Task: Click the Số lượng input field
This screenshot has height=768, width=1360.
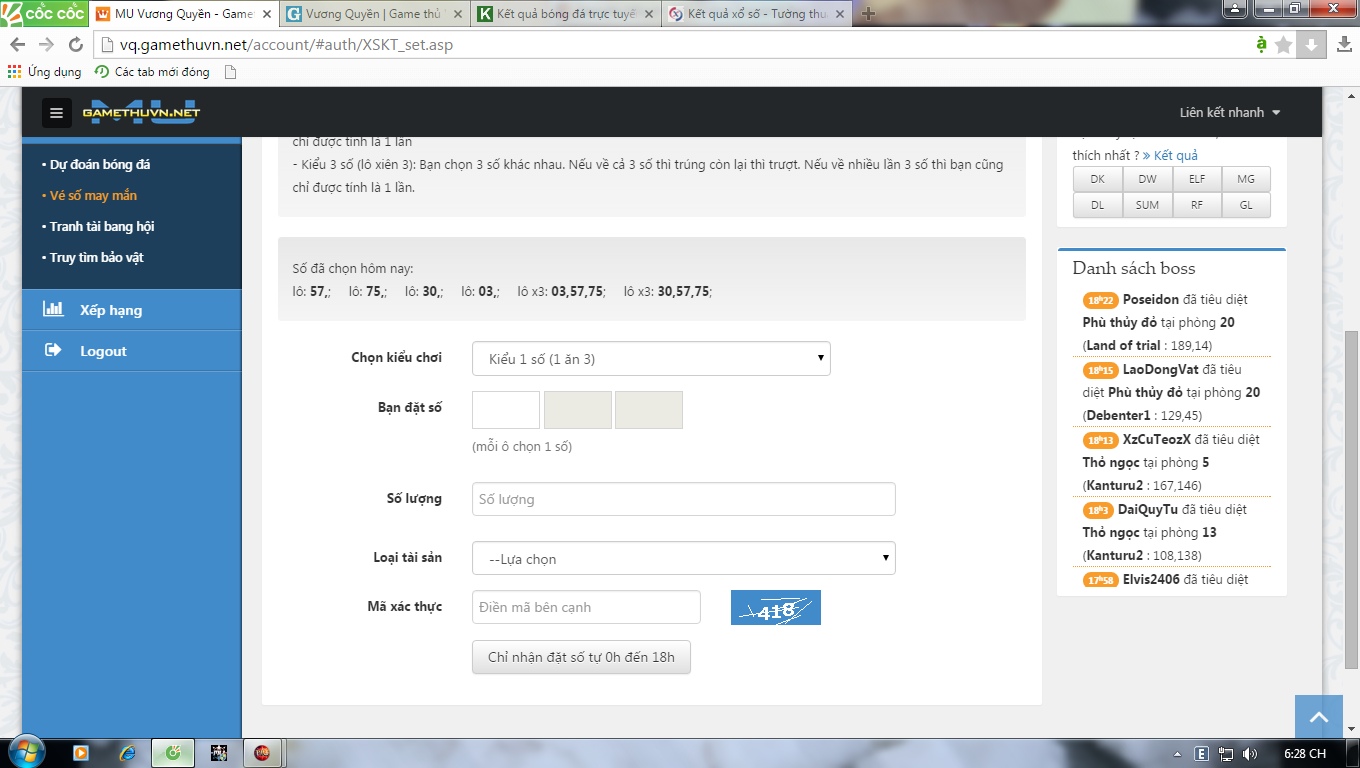Action: pos(683,499)
